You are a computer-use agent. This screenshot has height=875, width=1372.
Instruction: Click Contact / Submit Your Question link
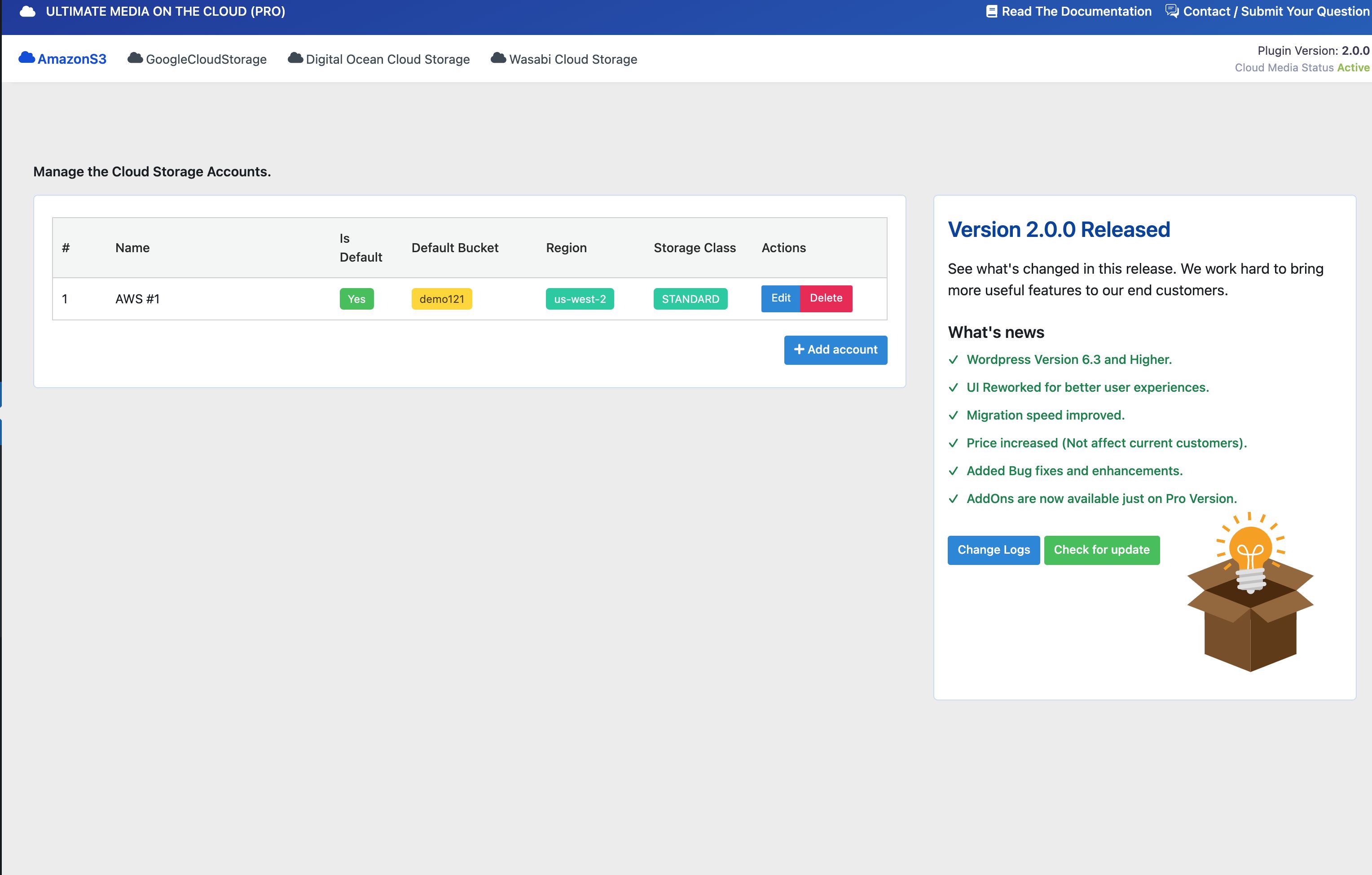pos(1276,11)
